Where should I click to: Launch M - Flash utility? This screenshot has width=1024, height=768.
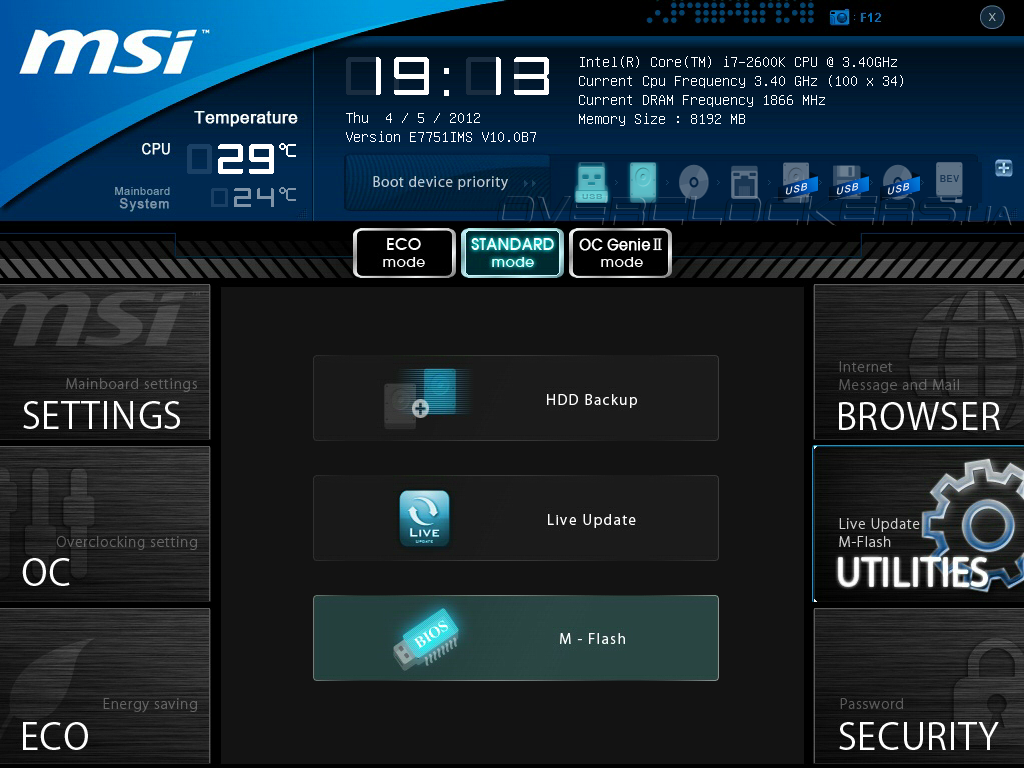point(516,638)
